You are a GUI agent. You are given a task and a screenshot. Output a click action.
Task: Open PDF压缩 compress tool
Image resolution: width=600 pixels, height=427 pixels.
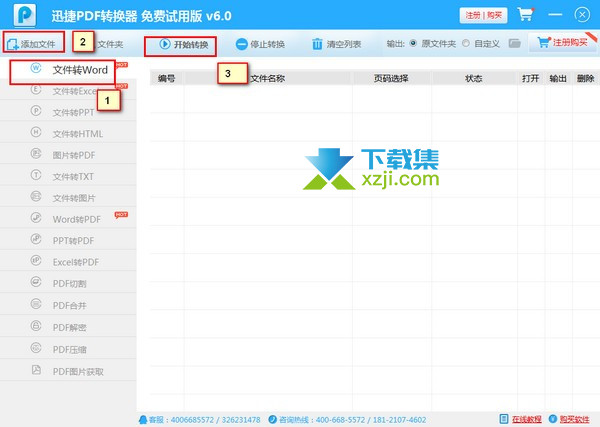point(68,349)
